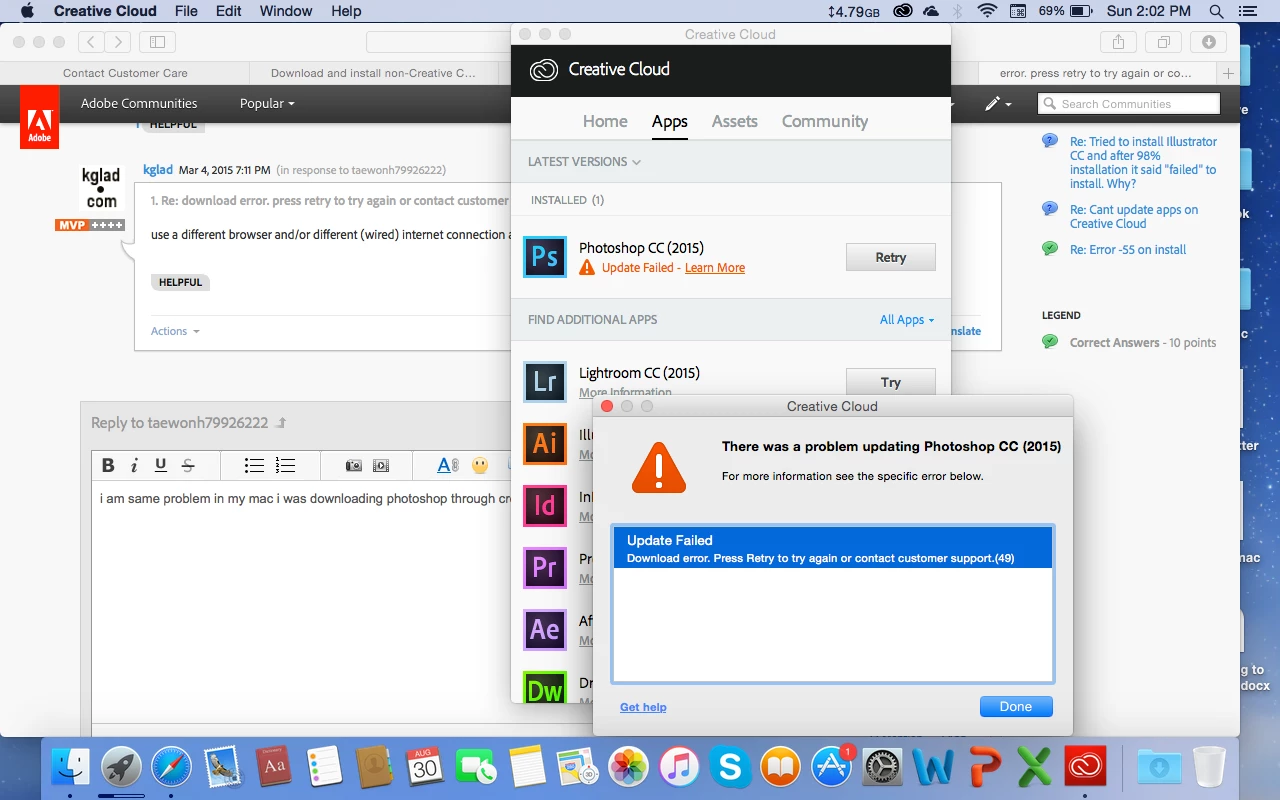
Task: Click the Adobe logo in Safari page
Action: (x=39, y=117)
